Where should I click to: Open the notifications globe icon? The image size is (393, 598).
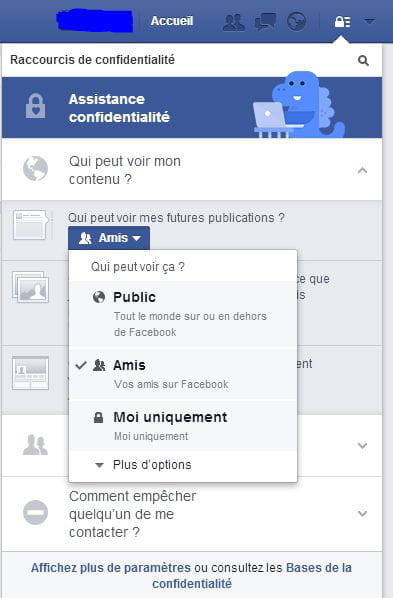coord(296,21)
